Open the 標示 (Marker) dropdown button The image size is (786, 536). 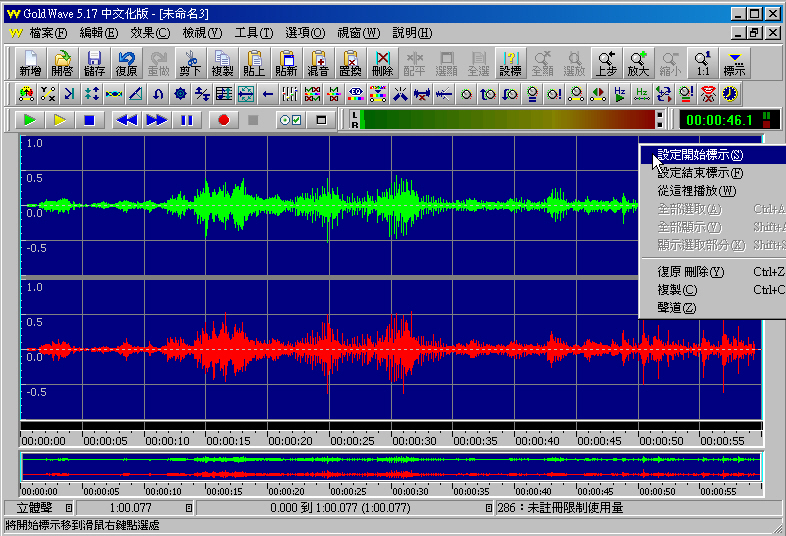pyautogui.click(x=734, y=63)
